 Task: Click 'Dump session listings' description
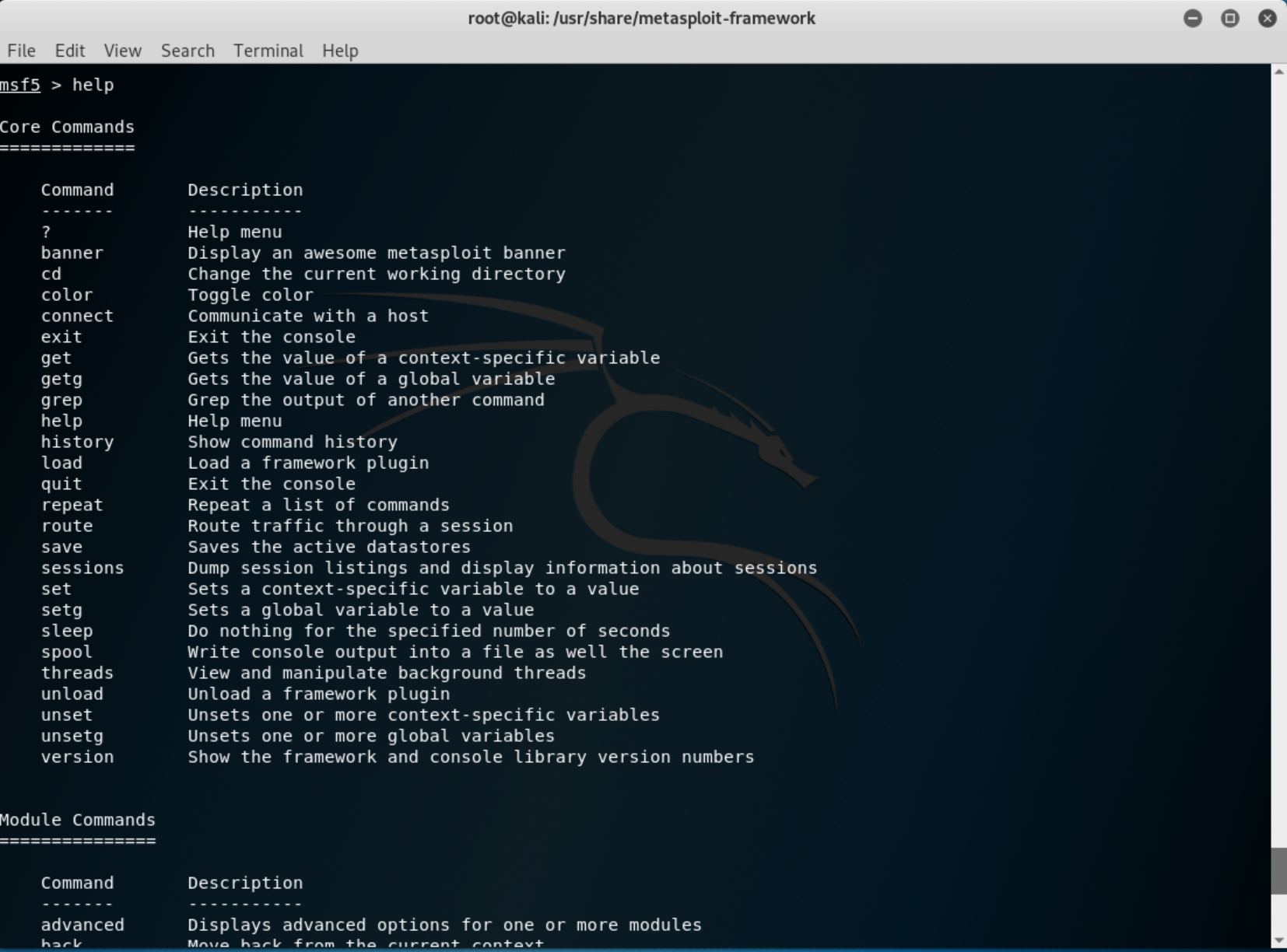(x=503, y=568)
